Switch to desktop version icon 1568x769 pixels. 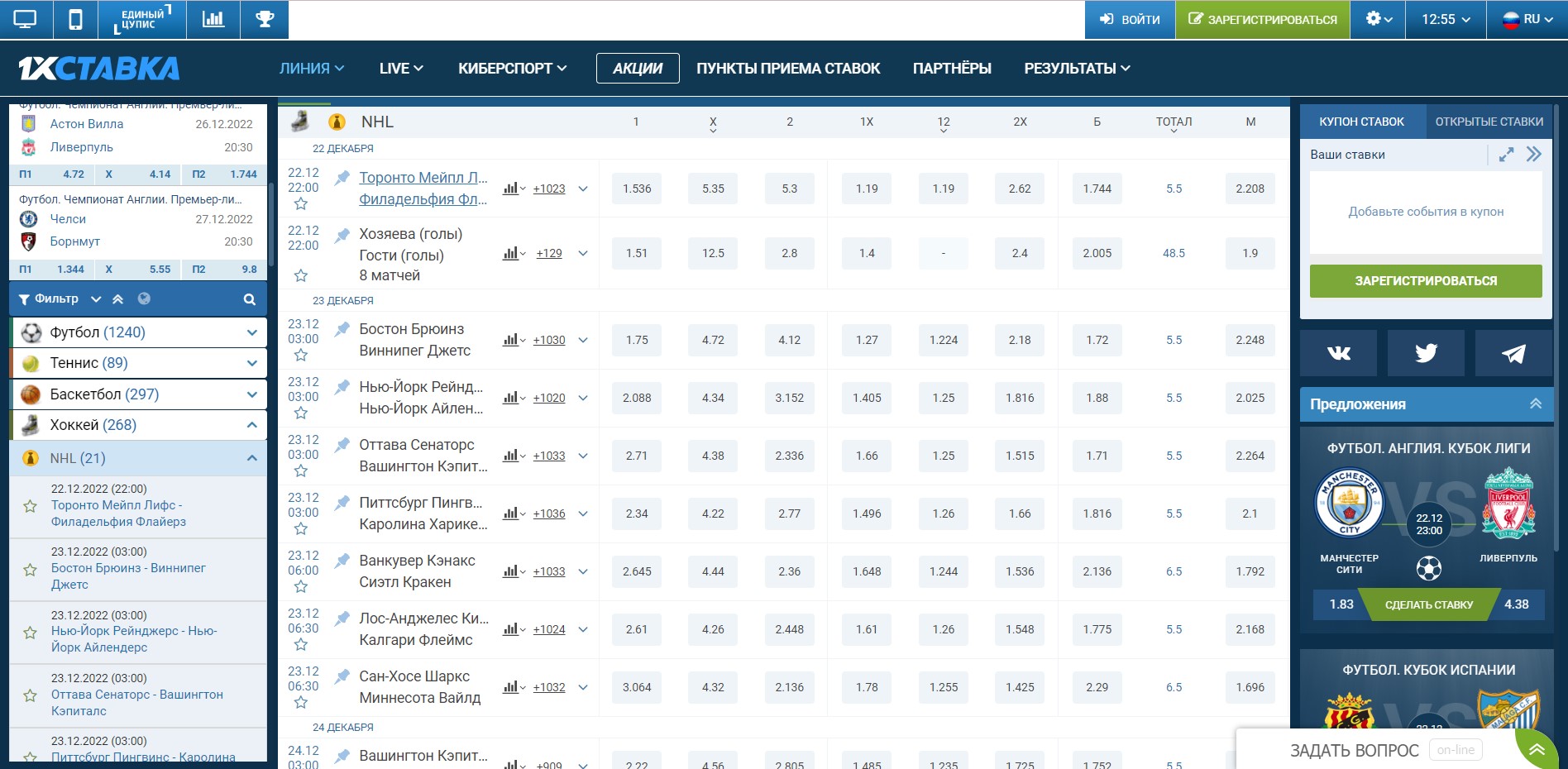[x=26, y=19]
